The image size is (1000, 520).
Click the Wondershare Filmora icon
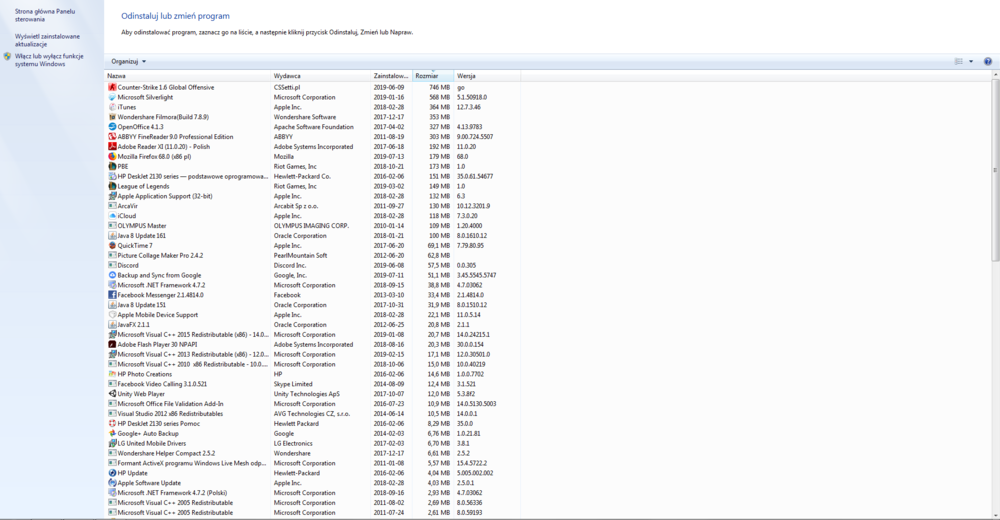click(112, 117)
